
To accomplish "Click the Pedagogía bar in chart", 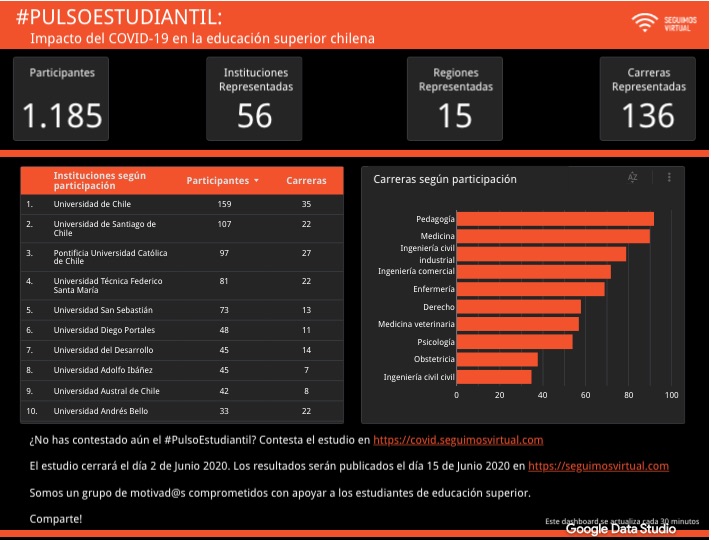I will (x=555, y=219).
